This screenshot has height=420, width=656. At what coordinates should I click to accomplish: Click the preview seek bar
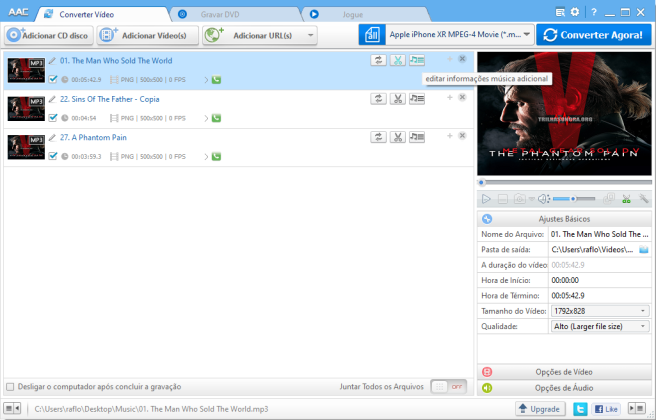pos(564,182)
